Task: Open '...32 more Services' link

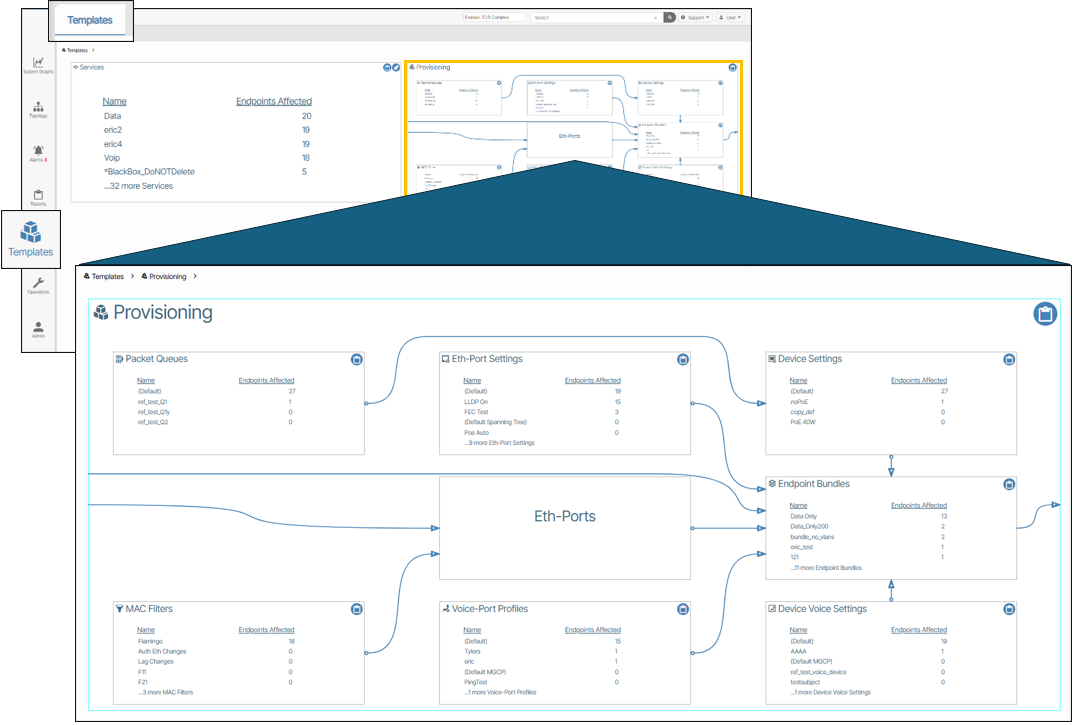Action: (x=138, y=186)
